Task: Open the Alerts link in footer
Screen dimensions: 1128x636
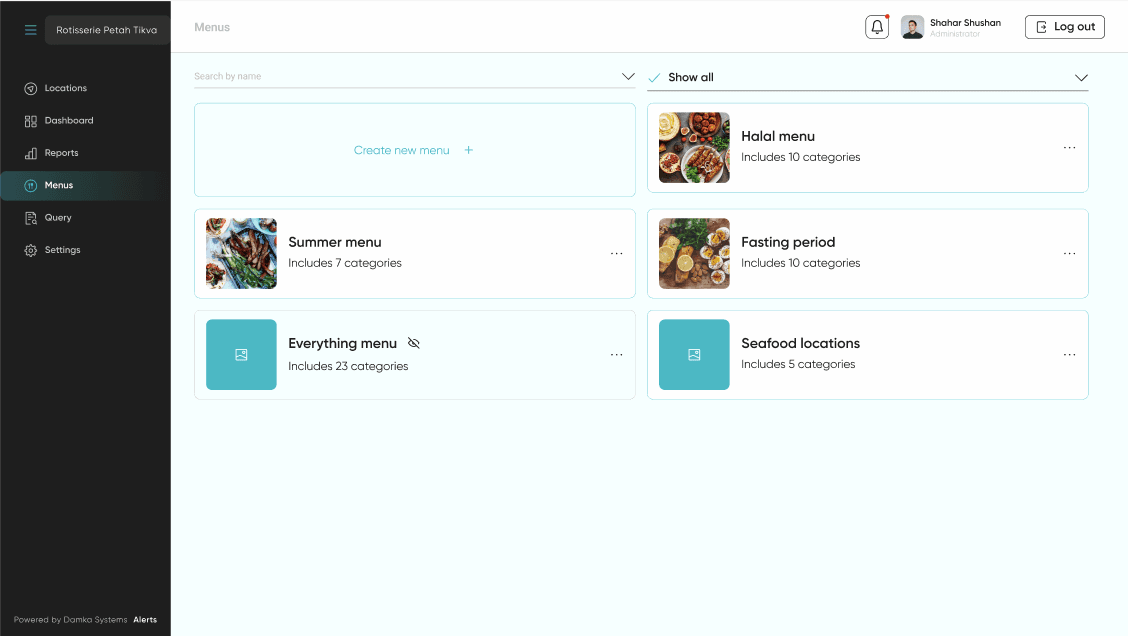Action: [x=145, y=619]
